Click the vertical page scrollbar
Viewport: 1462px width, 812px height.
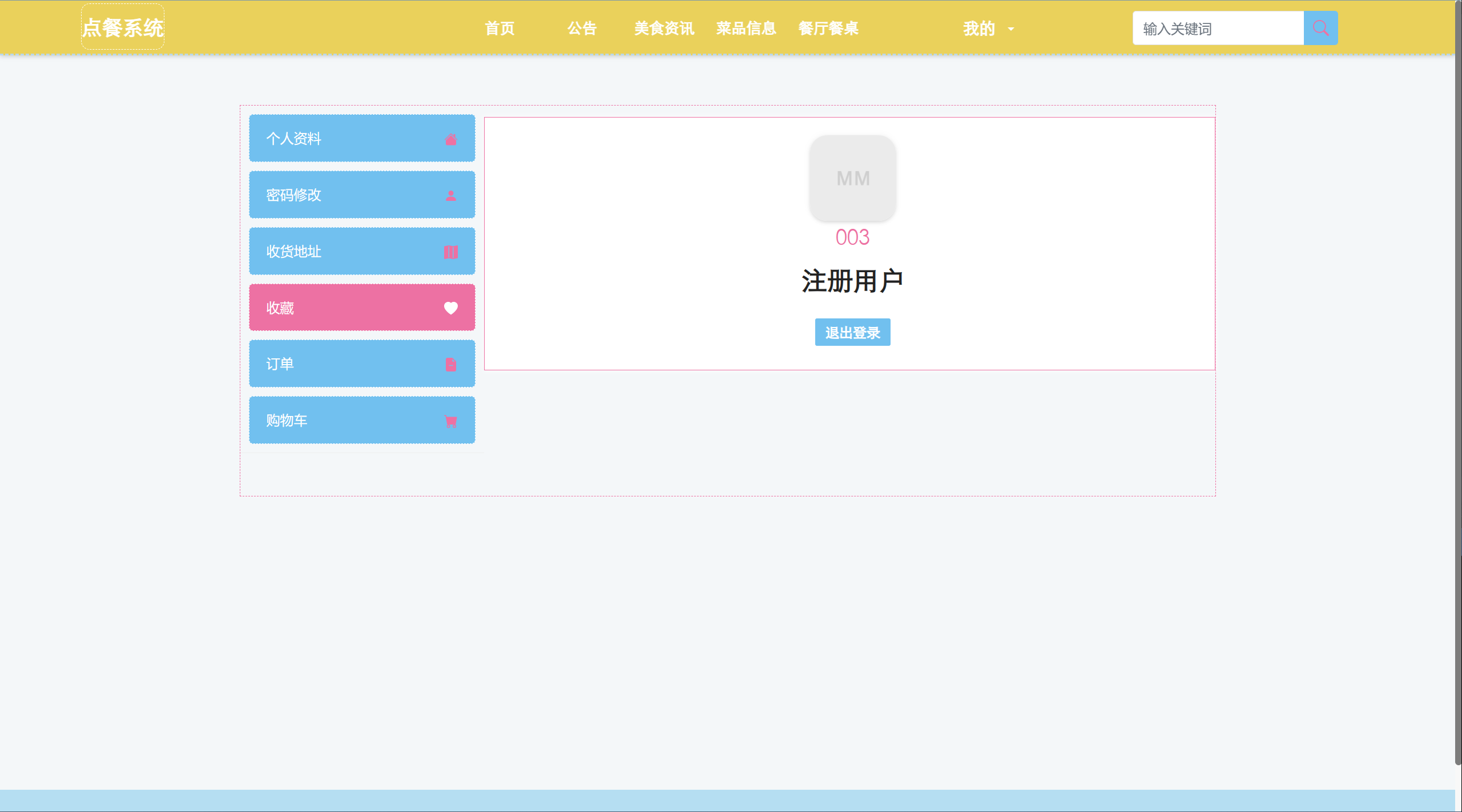click(1458, 382)
